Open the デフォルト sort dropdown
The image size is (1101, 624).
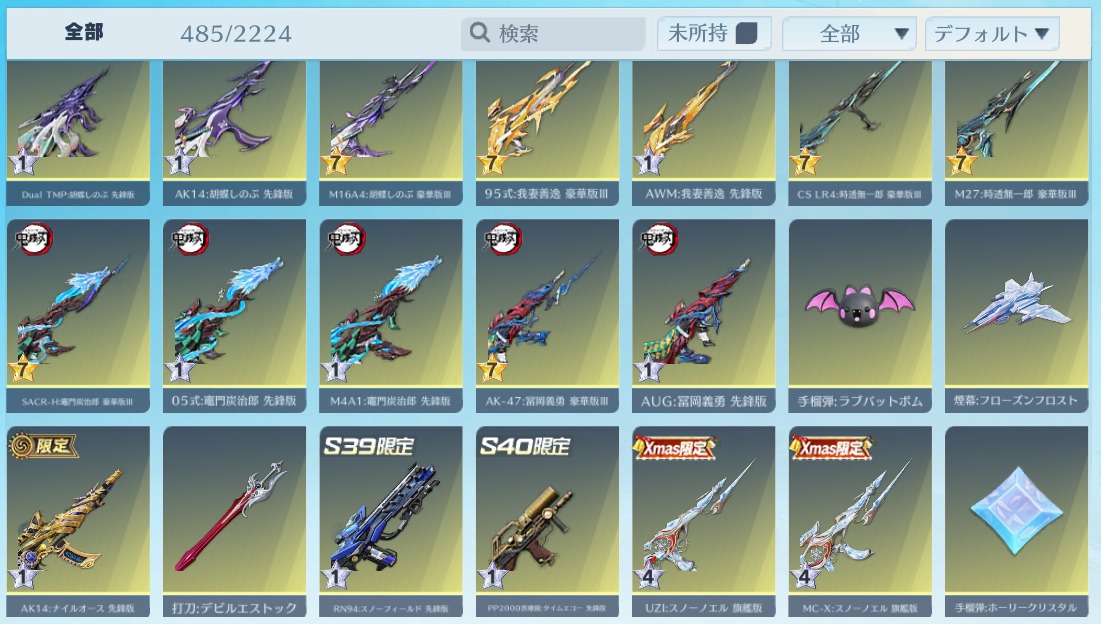coord(992,34)
